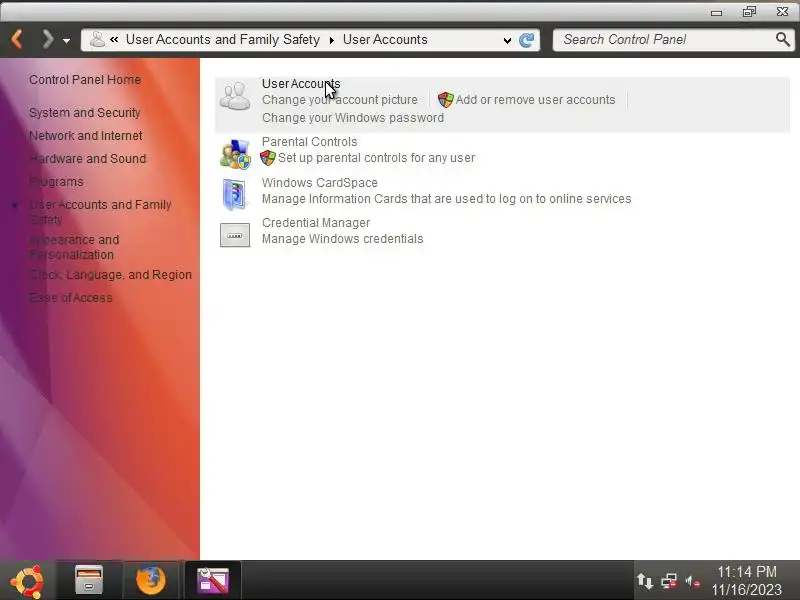Open Clock, Language, and Region category

click(x=110, y=275)
